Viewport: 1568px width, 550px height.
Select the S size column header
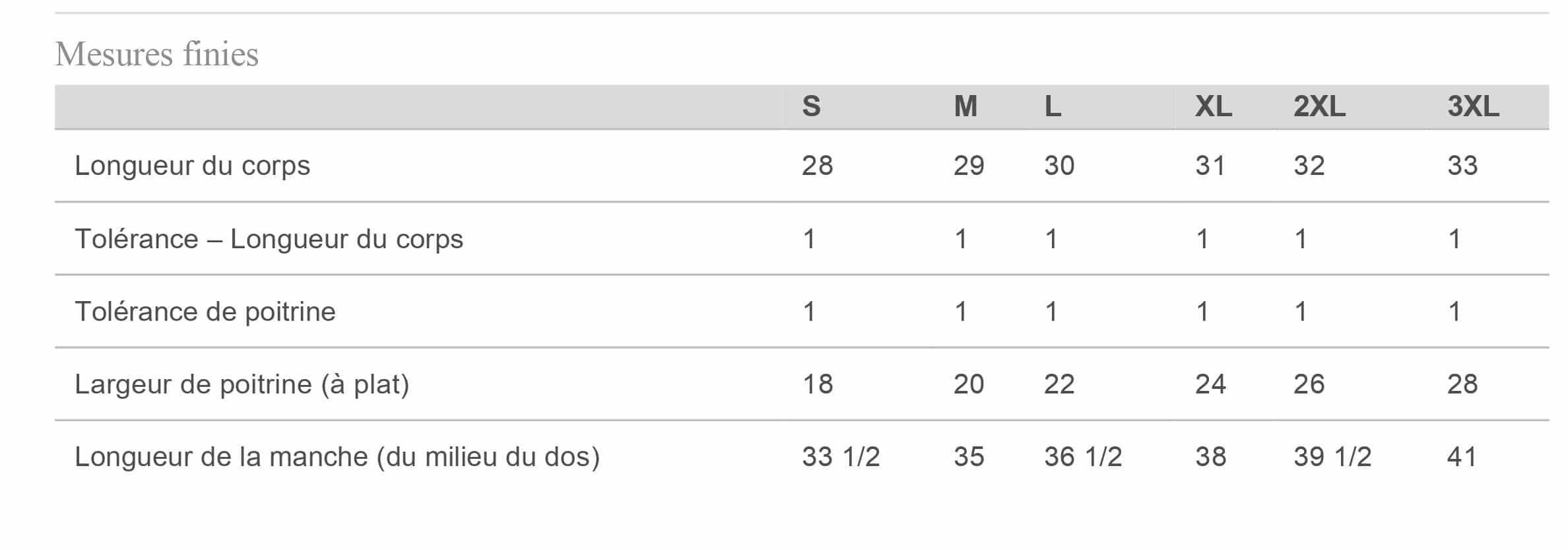coord(811,106)
